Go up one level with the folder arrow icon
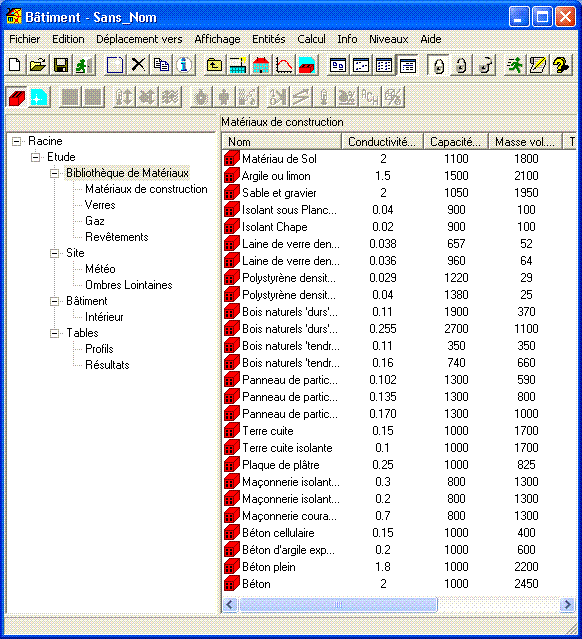 (214, 65)
